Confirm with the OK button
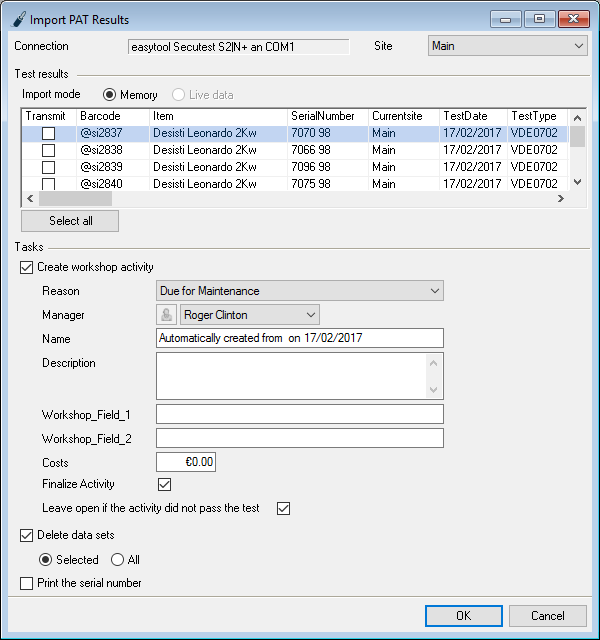600x640 pixels. tap(463, 616)
